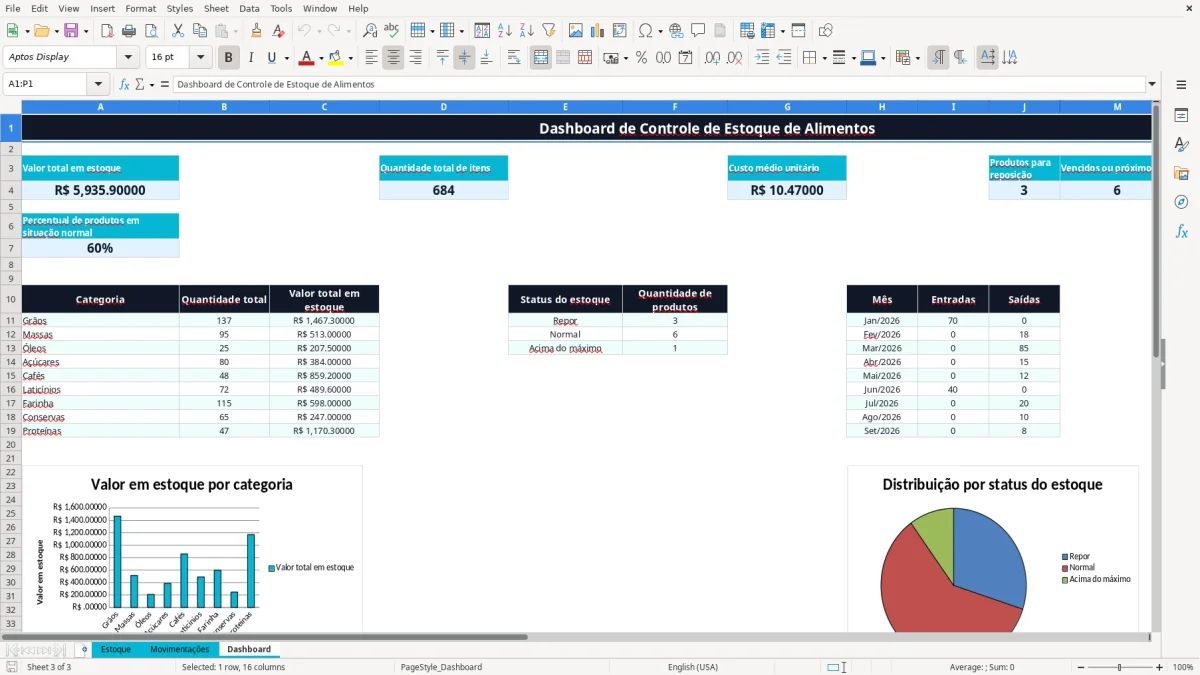The image size is (1200, 675).
Task: Clear direct formatting
Action: (x=279, y=31)
